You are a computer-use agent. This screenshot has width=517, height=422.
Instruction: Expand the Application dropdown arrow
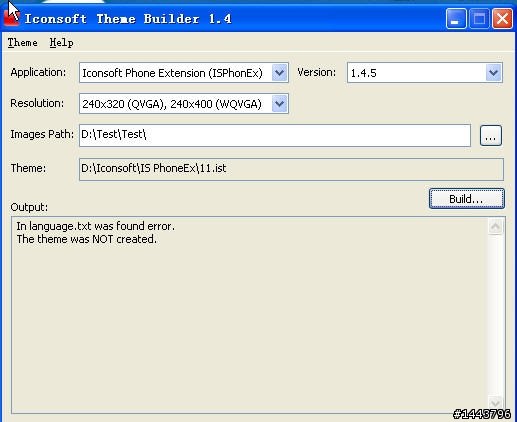pyautogui.click(x=279, y=72)
